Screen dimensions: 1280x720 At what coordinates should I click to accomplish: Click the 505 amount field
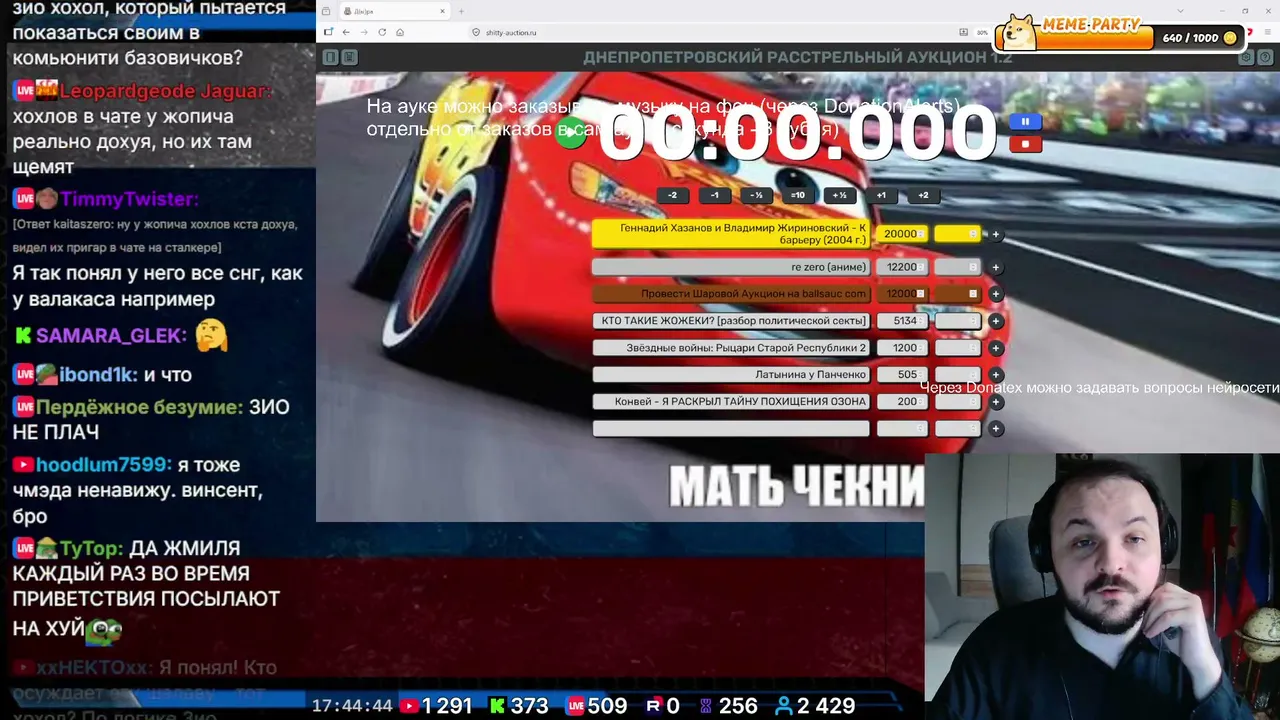(902, 375)
